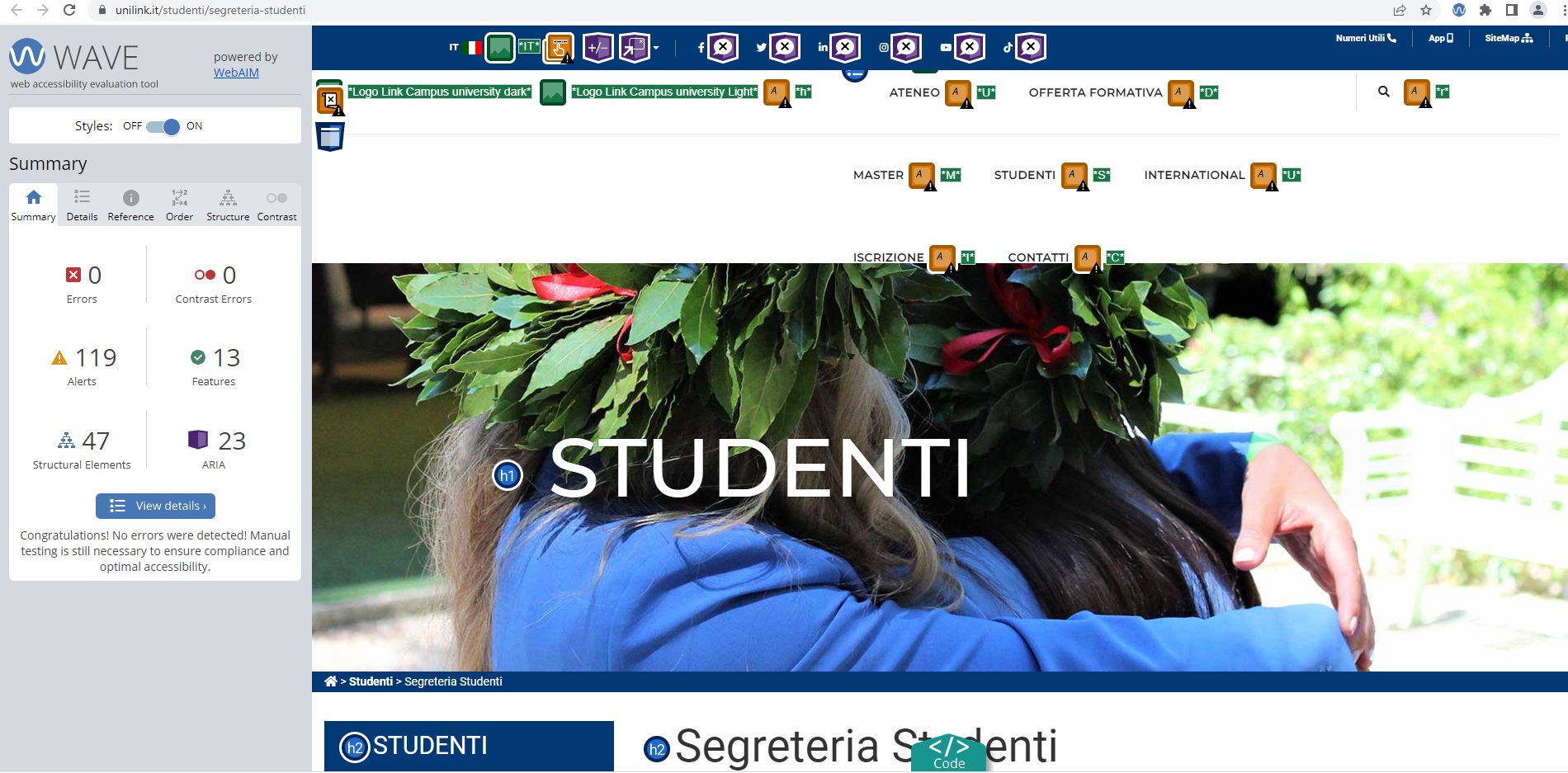The image size is (1568, 773).
Task: Click the Twitter bird icon
Action: (x=761, y=48)
